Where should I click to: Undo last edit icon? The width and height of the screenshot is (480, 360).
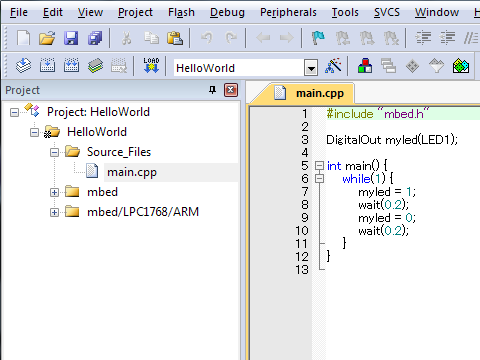tap(207, 38)
